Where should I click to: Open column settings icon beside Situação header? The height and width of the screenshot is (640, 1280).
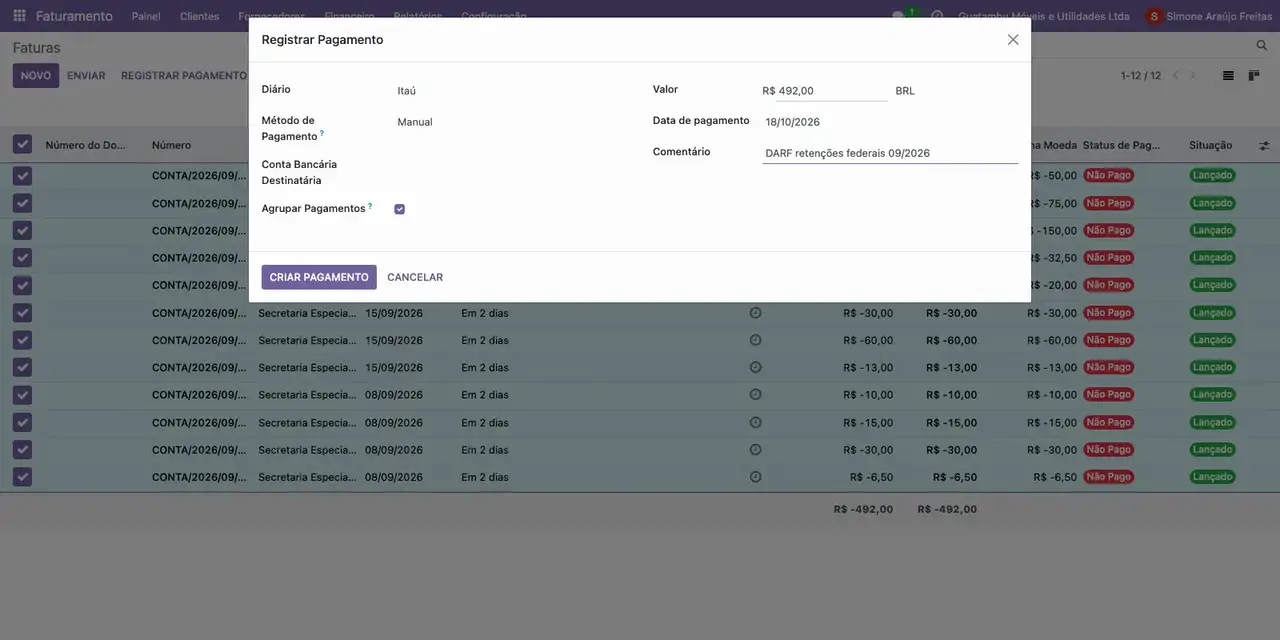[x=1264, y=145]
